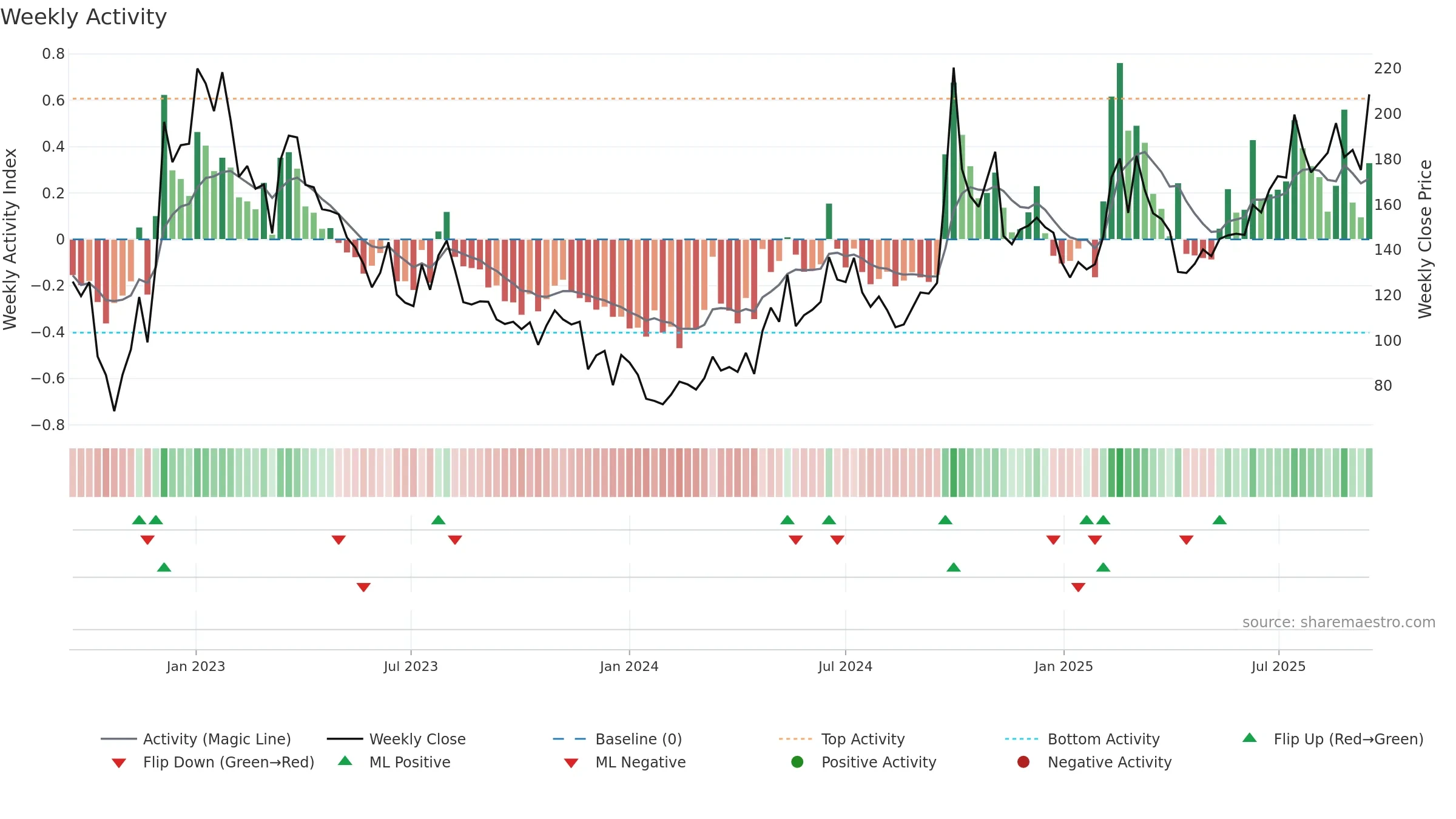1456x819 pixels.
Task: Click the tallest green bar near early 2025
Action: (1120, 151)
